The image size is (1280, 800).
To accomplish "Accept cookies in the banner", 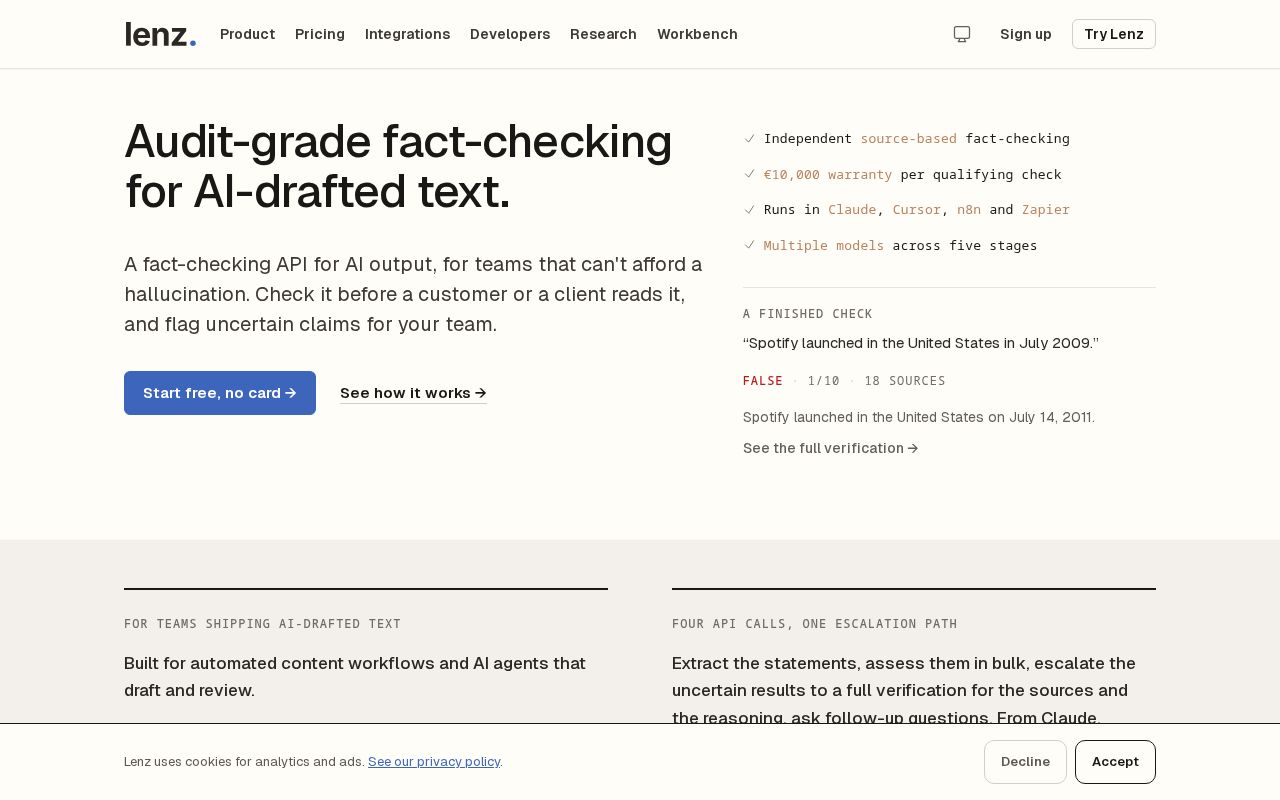I will pos(1115,762).
